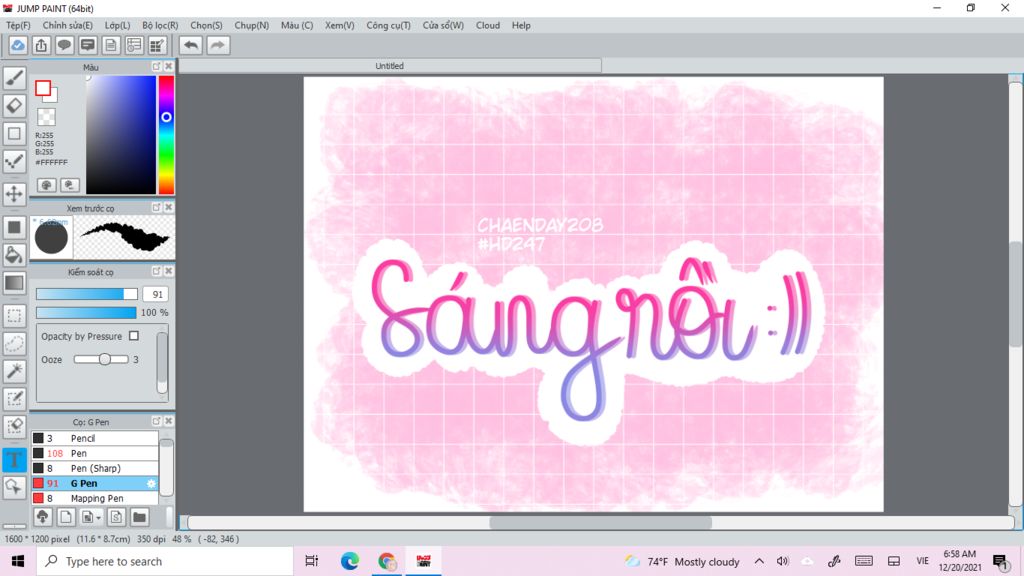Open the brush duplicate dropdown arrow
Image resolution: width=1024 pixels, height=576 pixels.
(98, 518)
